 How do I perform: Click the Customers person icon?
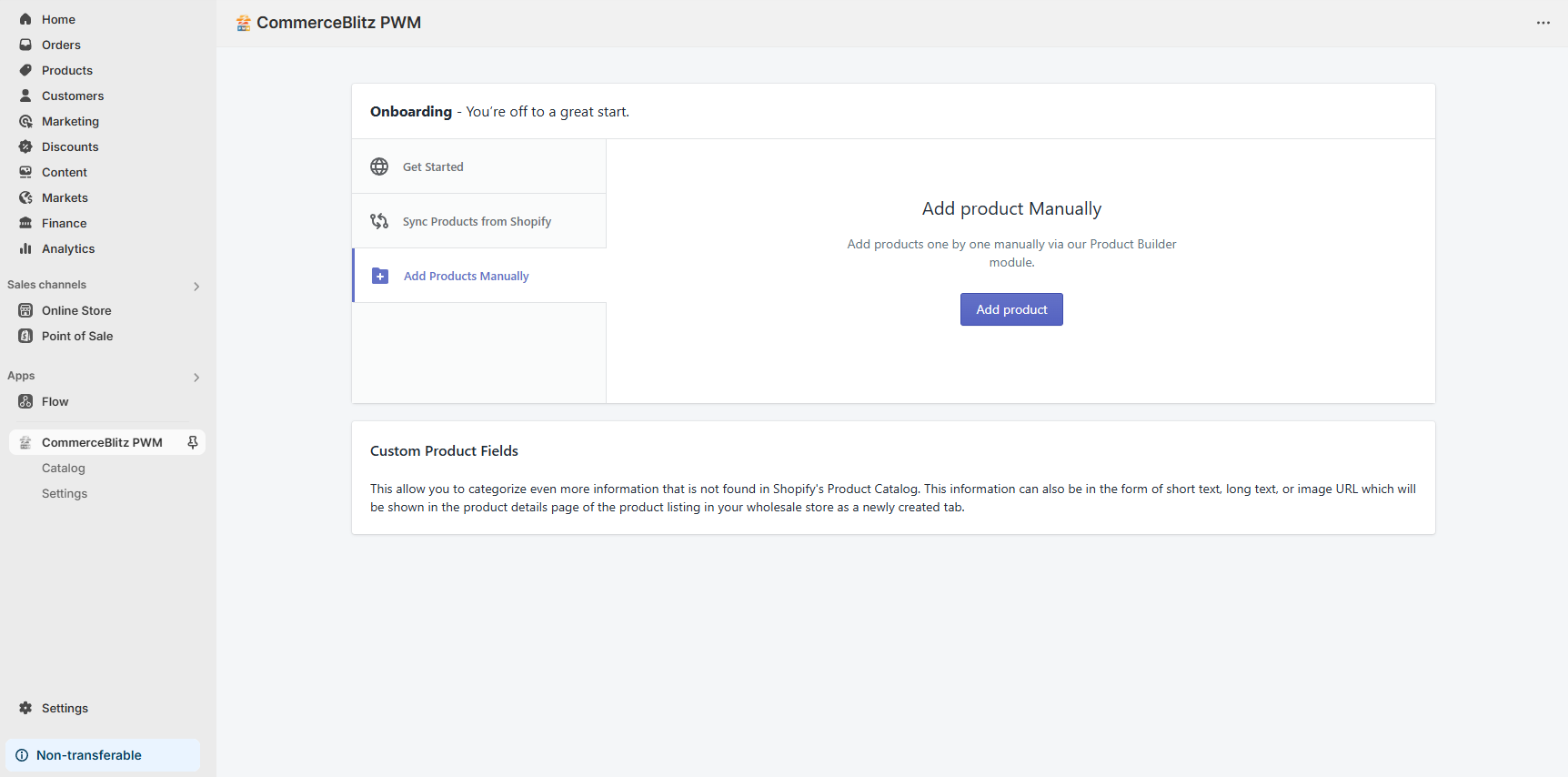point(25,96)
